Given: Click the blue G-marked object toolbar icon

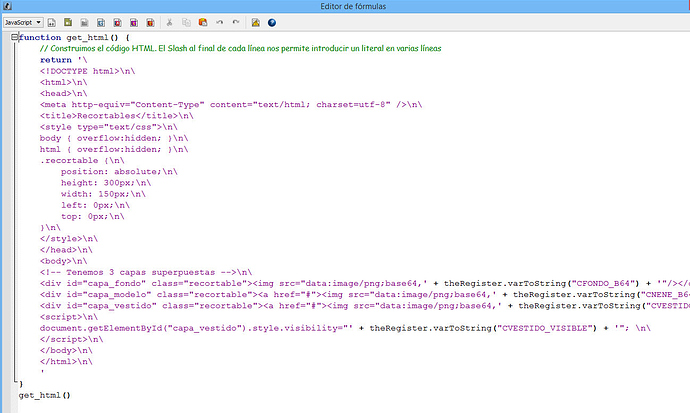Looking at the screenshot, I should (101, 22).
